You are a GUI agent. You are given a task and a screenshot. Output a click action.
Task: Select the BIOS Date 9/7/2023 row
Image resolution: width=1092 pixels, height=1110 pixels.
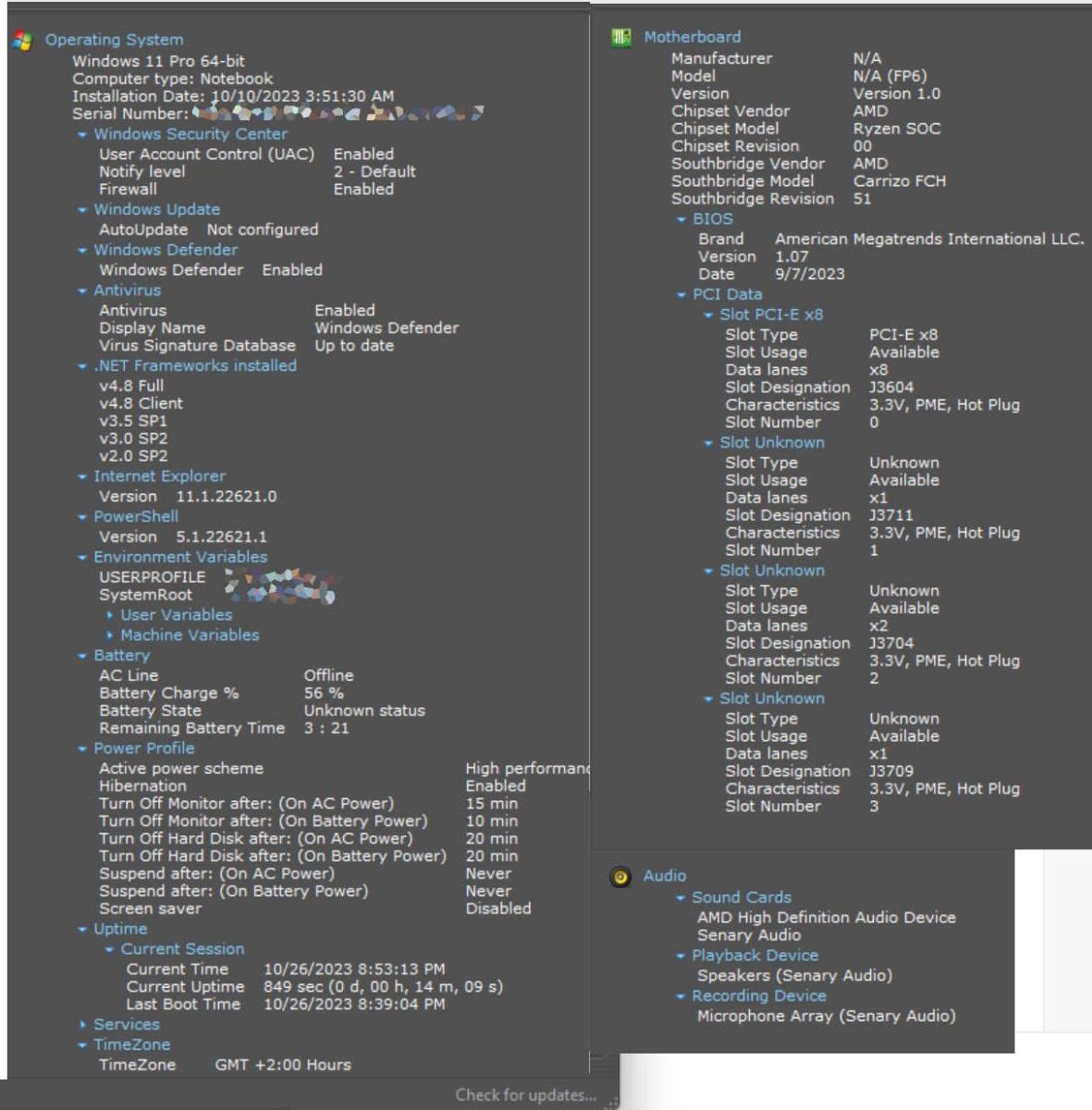(x=771, y=276)
